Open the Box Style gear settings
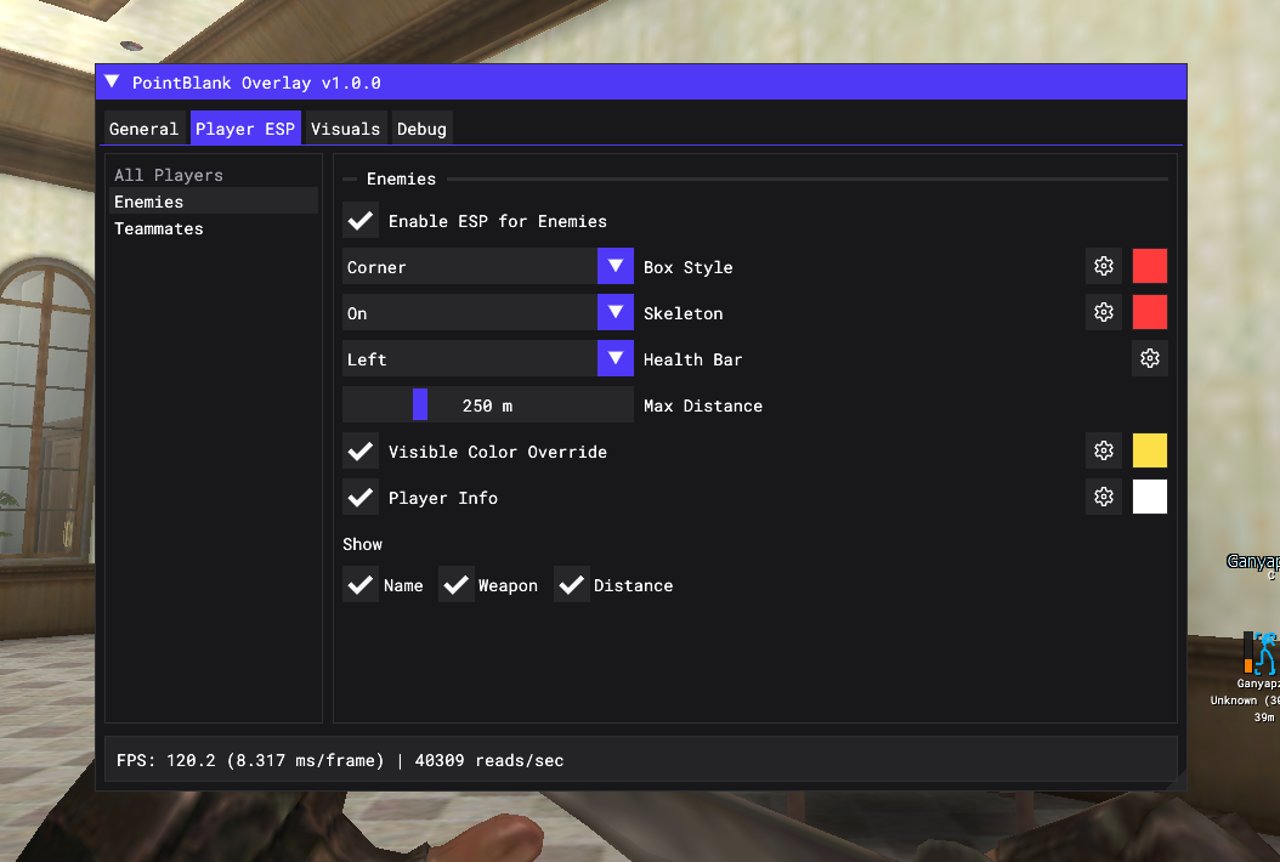This screenshot has width=1280, height=862. (1104, 266)
